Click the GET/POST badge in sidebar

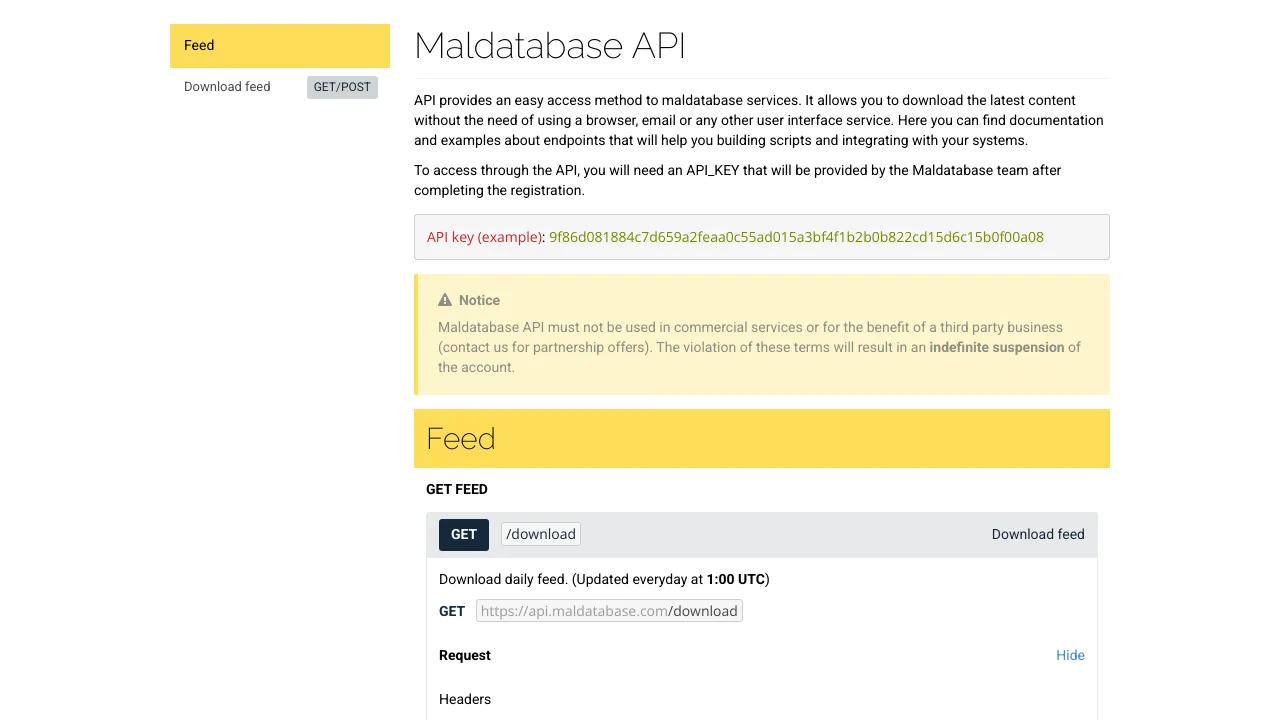tap(342, 87)
